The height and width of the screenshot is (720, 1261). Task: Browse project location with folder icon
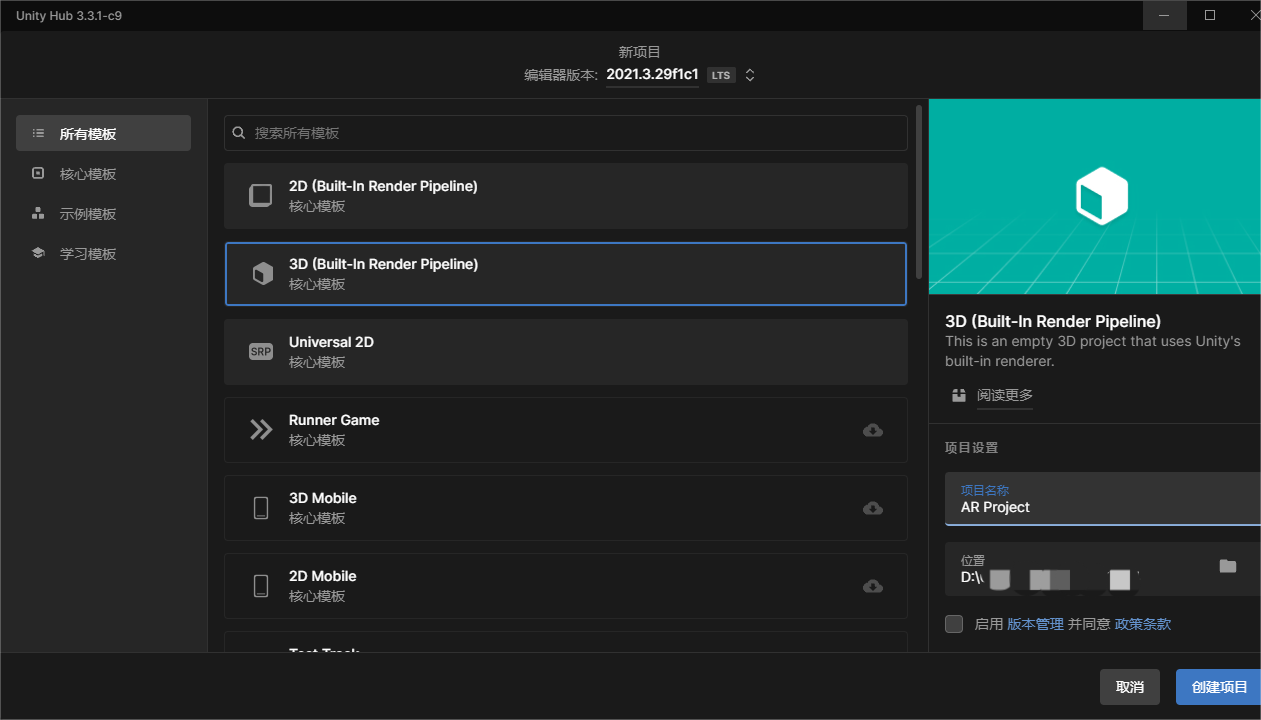coord(1228,566)
